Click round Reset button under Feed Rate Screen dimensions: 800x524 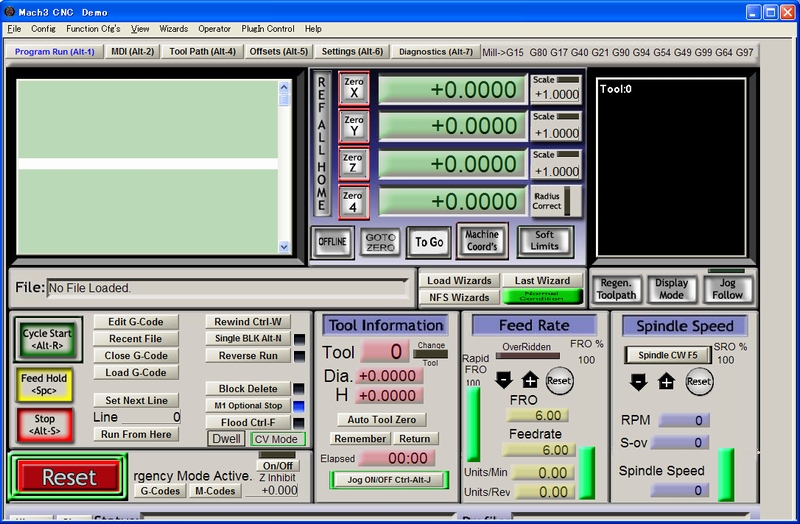pos(559,380)
